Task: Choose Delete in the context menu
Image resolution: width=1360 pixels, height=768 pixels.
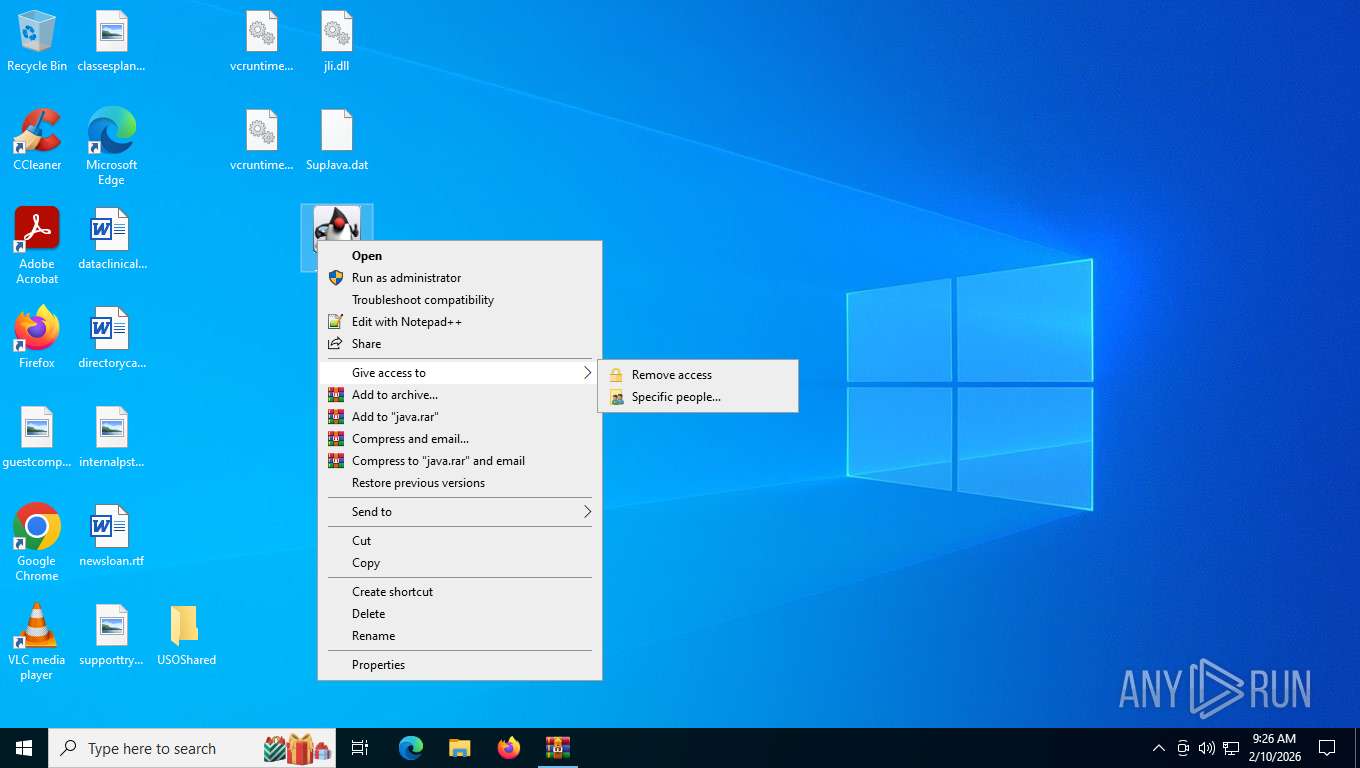Action: pyautogui.click(x=460, y=614)
